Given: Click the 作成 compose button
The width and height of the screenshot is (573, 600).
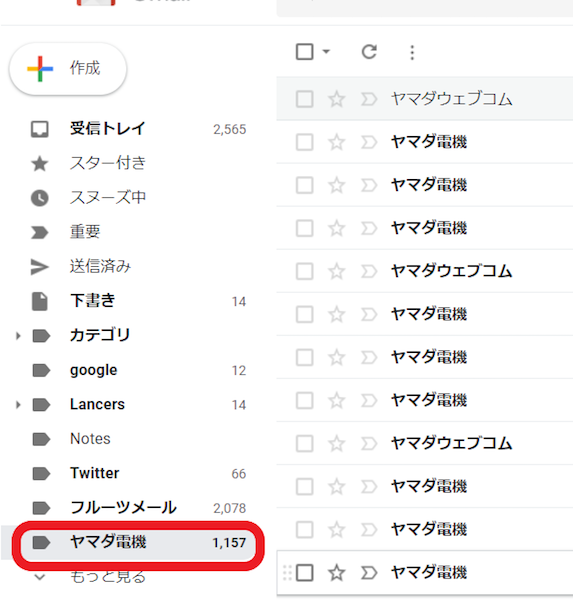Looking at the screenshot, I should click(68, 69).
